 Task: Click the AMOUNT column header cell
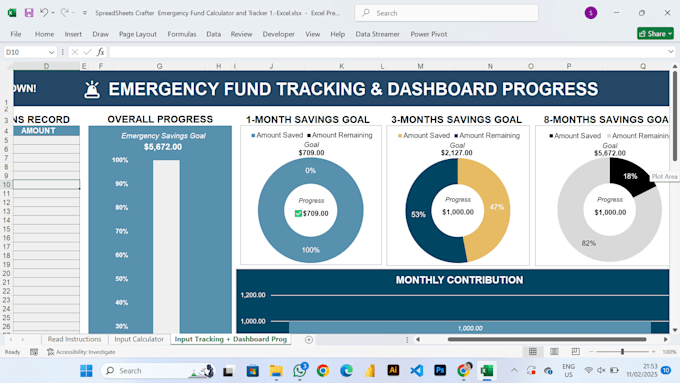46,131
